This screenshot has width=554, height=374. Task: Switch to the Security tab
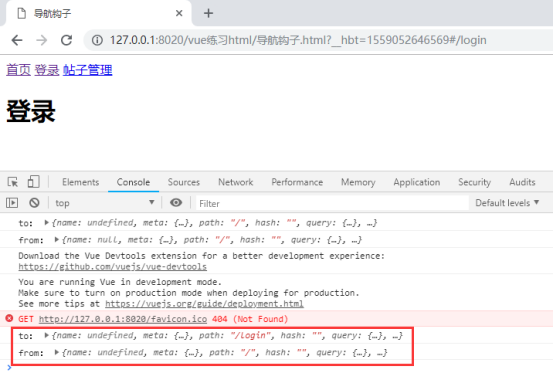pos(475,182)
